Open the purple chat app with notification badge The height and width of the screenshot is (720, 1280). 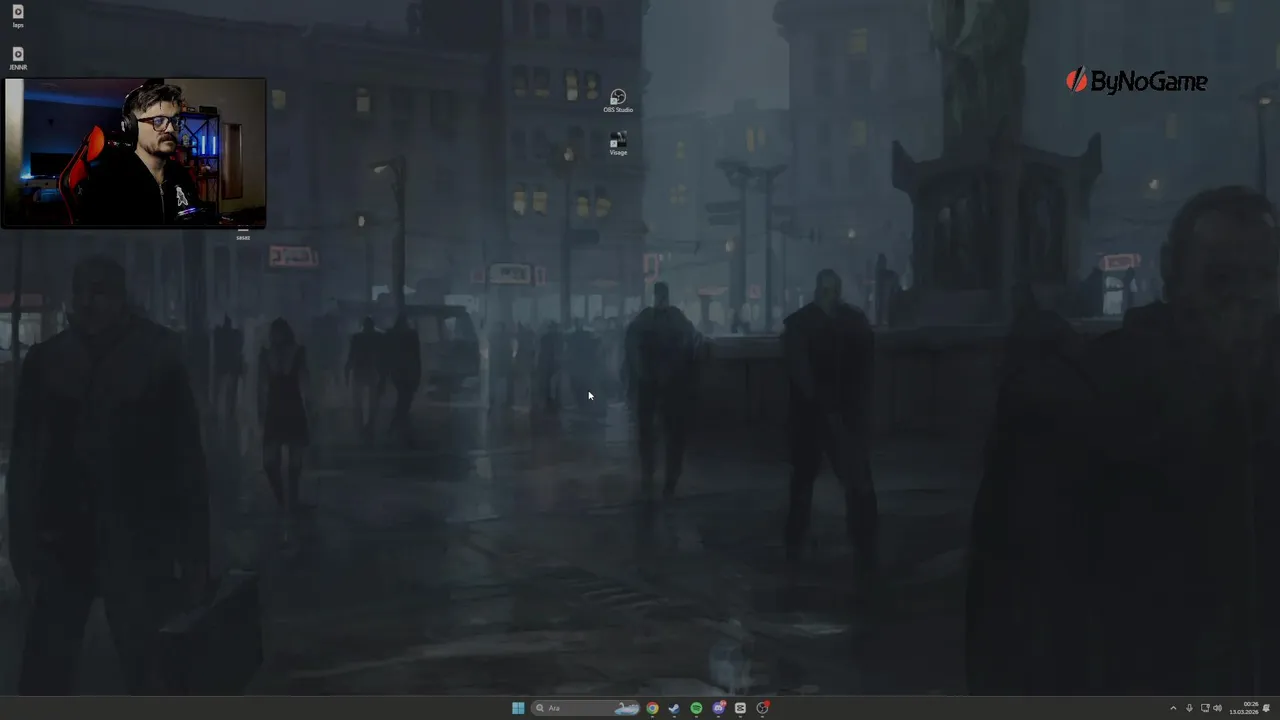tap(719, 708)
